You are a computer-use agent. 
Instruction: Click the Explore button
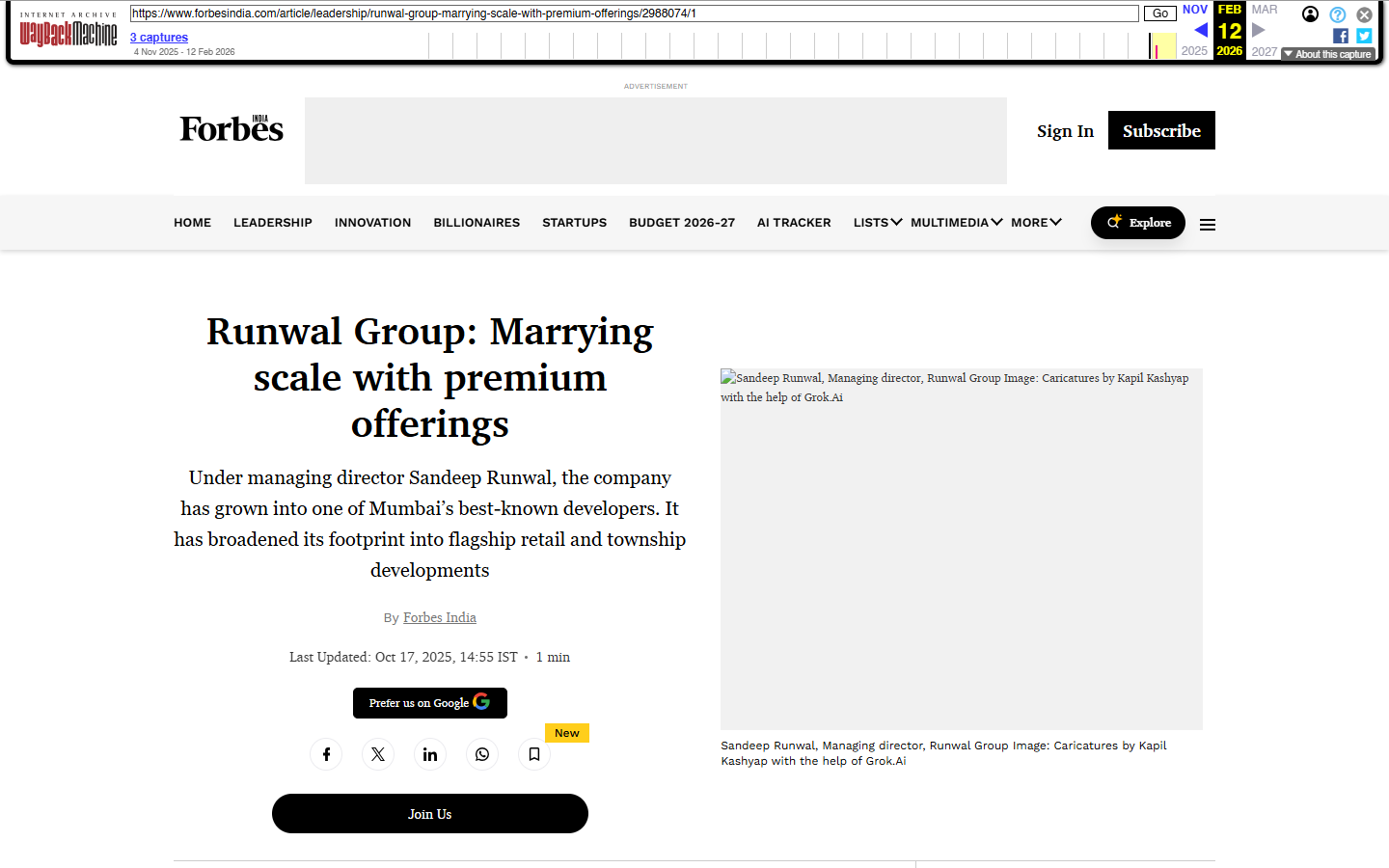point(1138,223)
